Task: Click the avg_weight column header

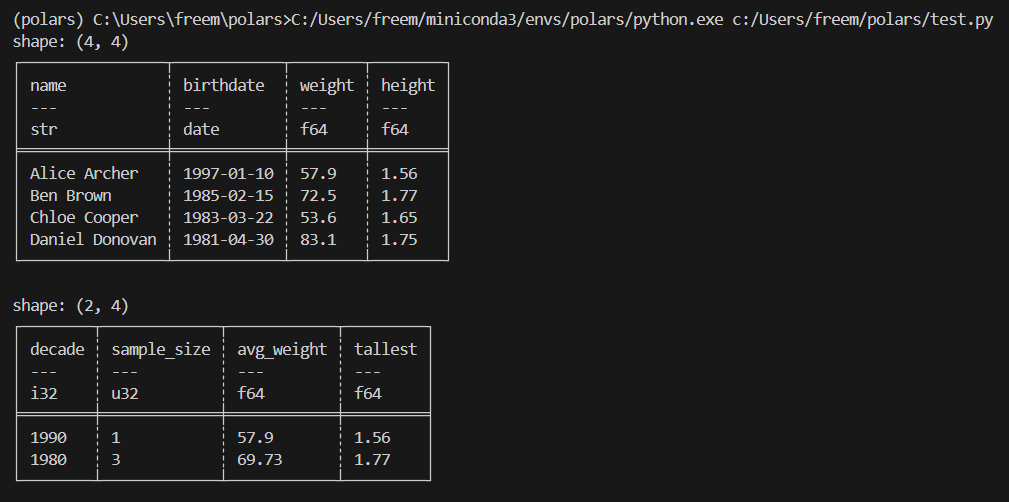Action: 282,349
